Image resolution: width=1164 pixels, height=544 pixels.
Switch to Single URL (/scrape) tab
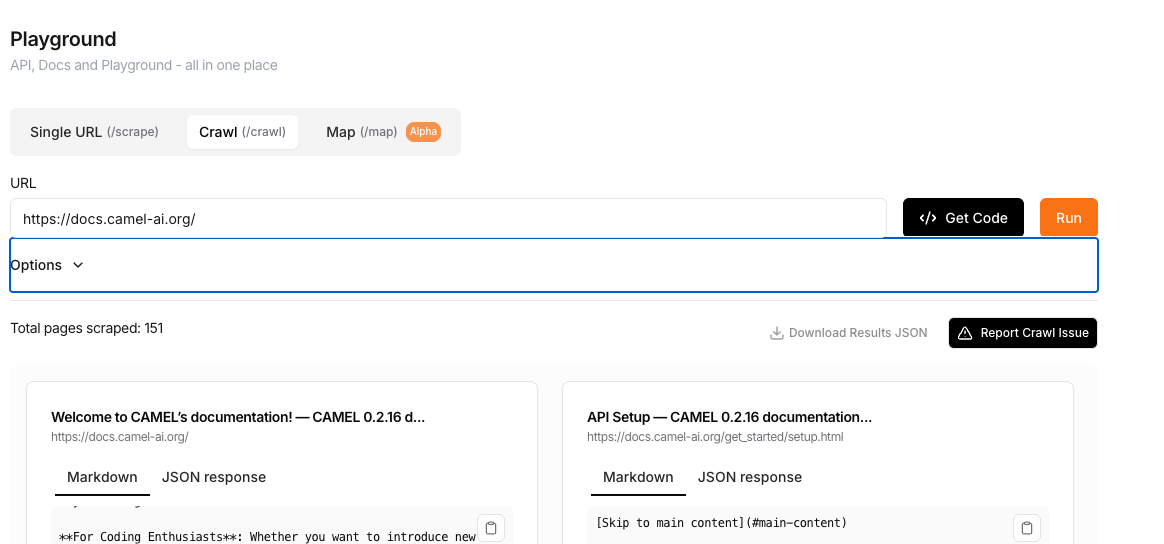[94, 132]
